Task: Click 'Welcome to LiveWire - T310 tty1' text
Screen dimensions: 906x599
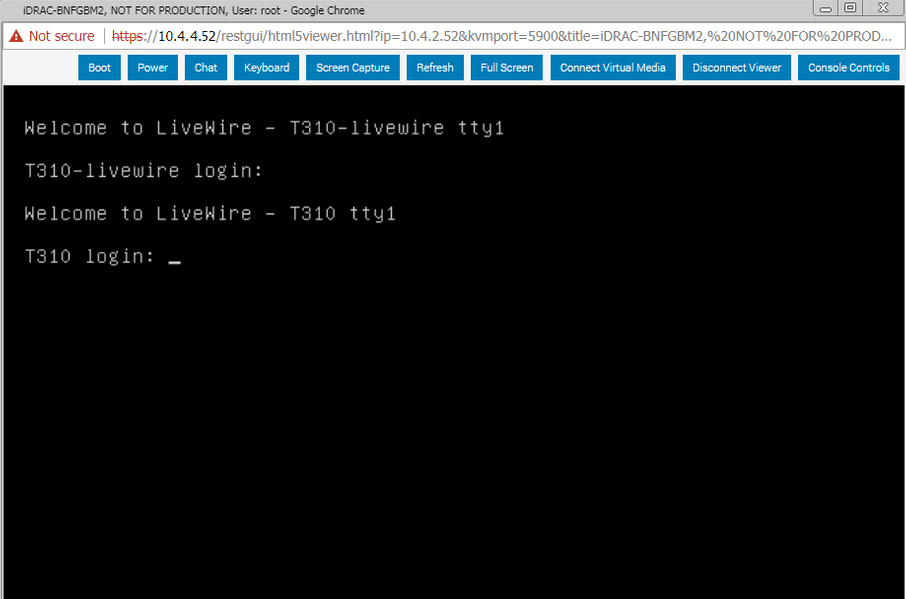Action: point(210,213)
